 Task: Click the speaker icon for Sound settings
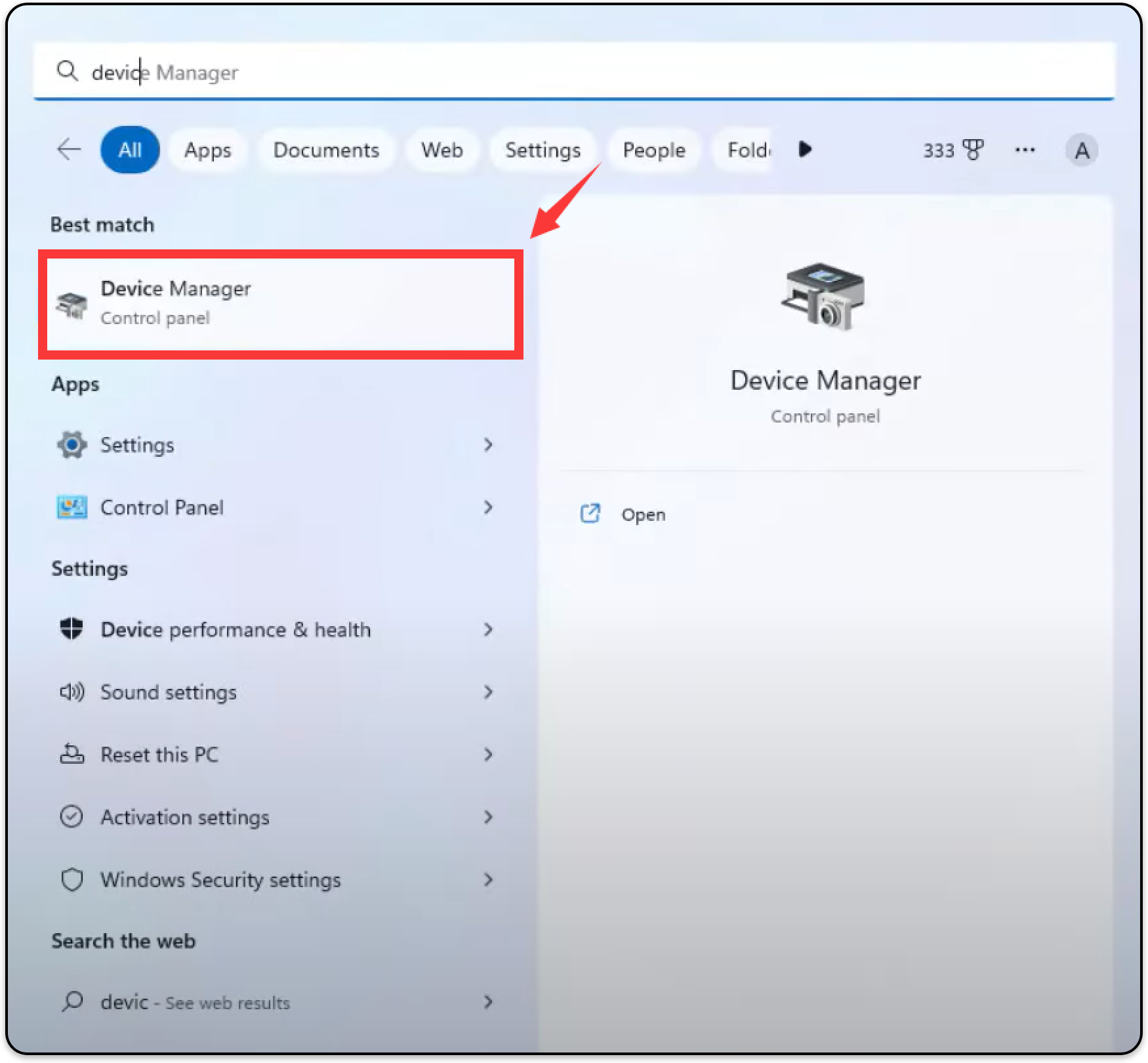coord(72,692)
